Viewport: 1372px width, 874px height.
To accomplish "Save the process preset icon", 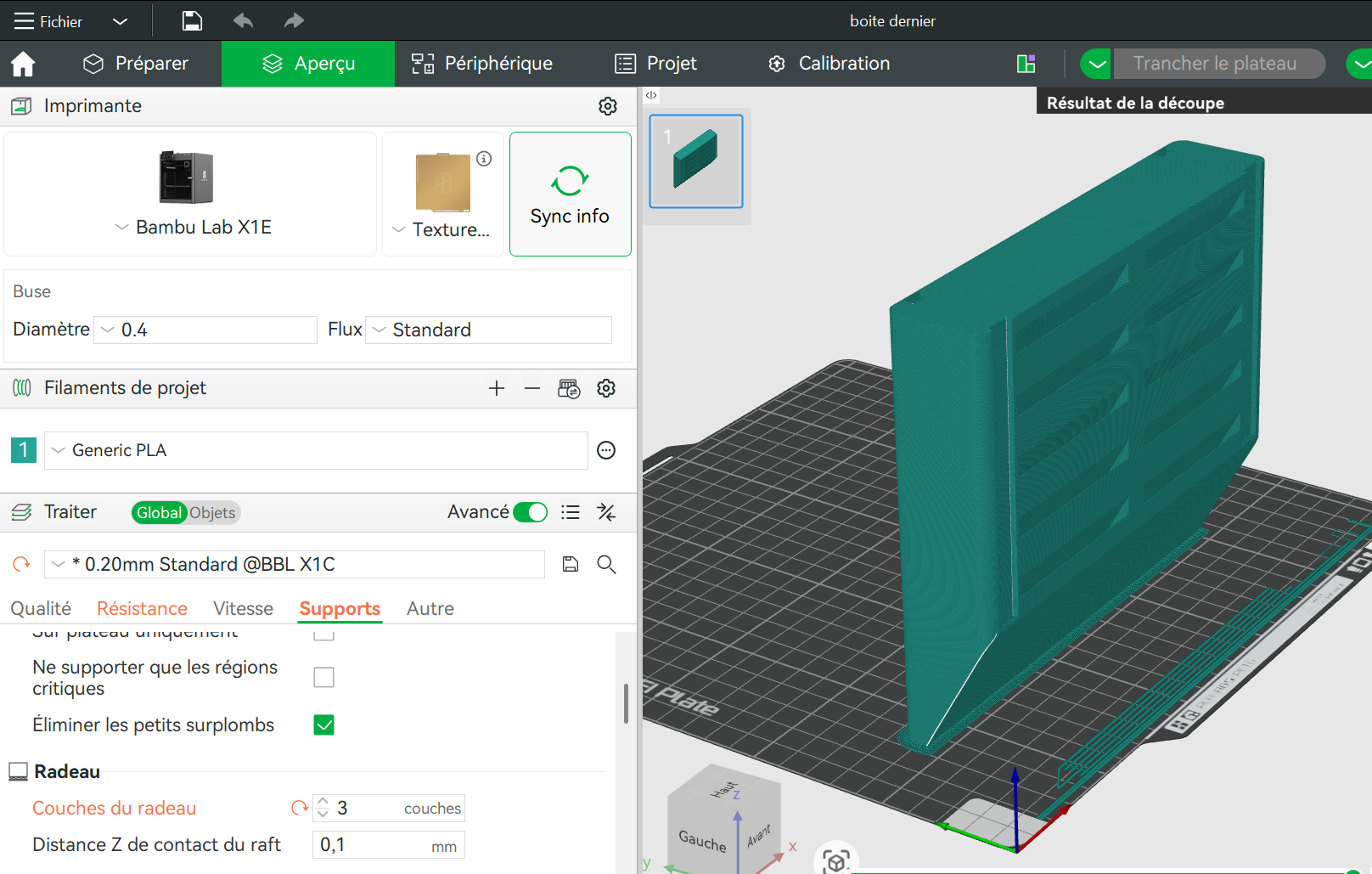I will [571, 565].
